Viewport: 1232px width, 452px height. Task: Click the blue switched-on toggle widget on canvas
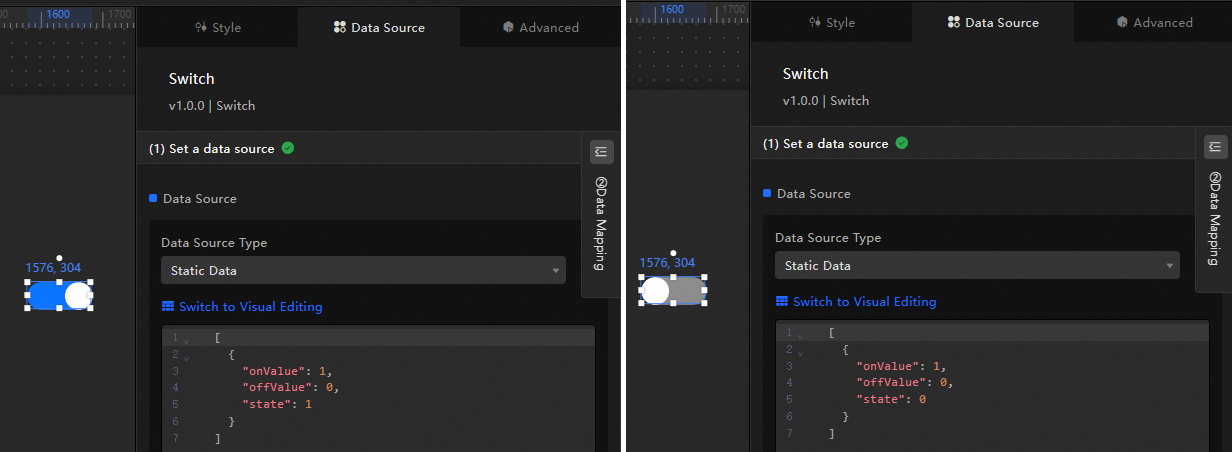click(x=59, y=295)
